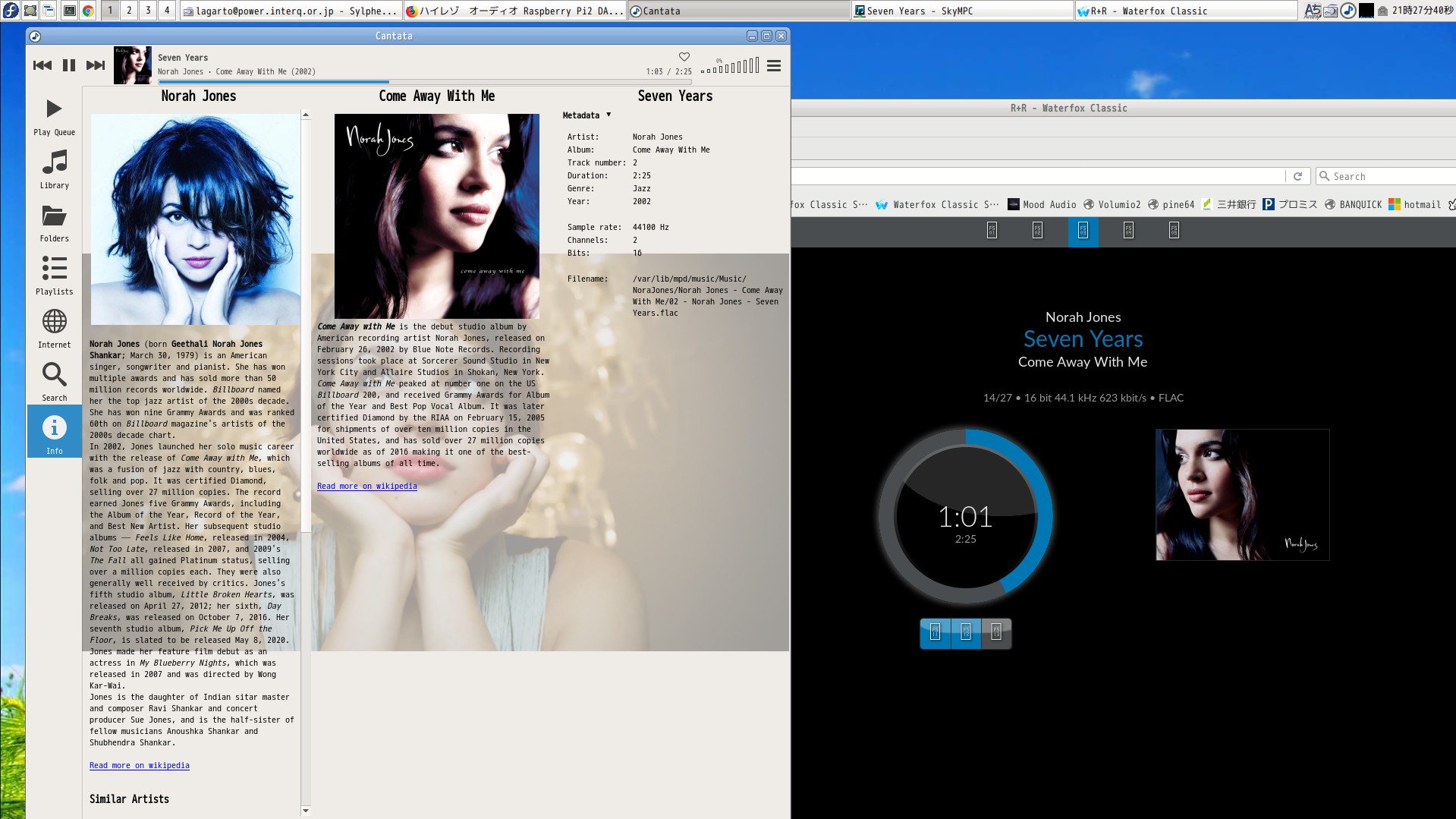The width and height of the screenshot is (1456, 819).
Task: Select the Library icon in Cantata
Action: 53,165
